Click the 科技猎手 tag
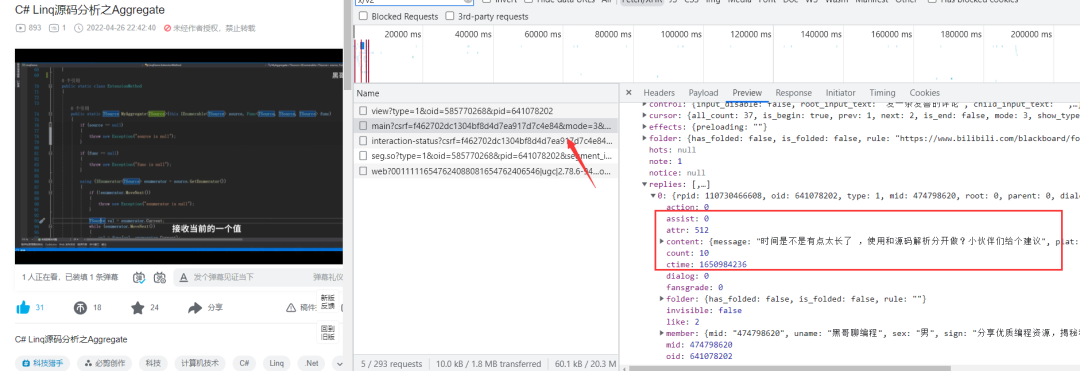 43,363
